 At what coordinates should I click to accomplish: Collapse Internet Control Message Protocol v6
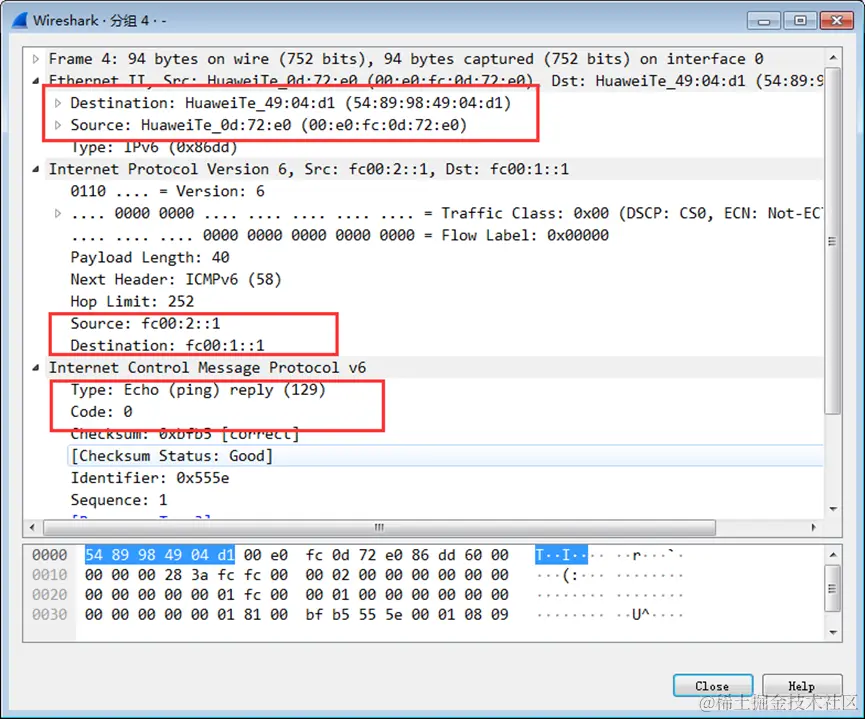tap(36, 368)
